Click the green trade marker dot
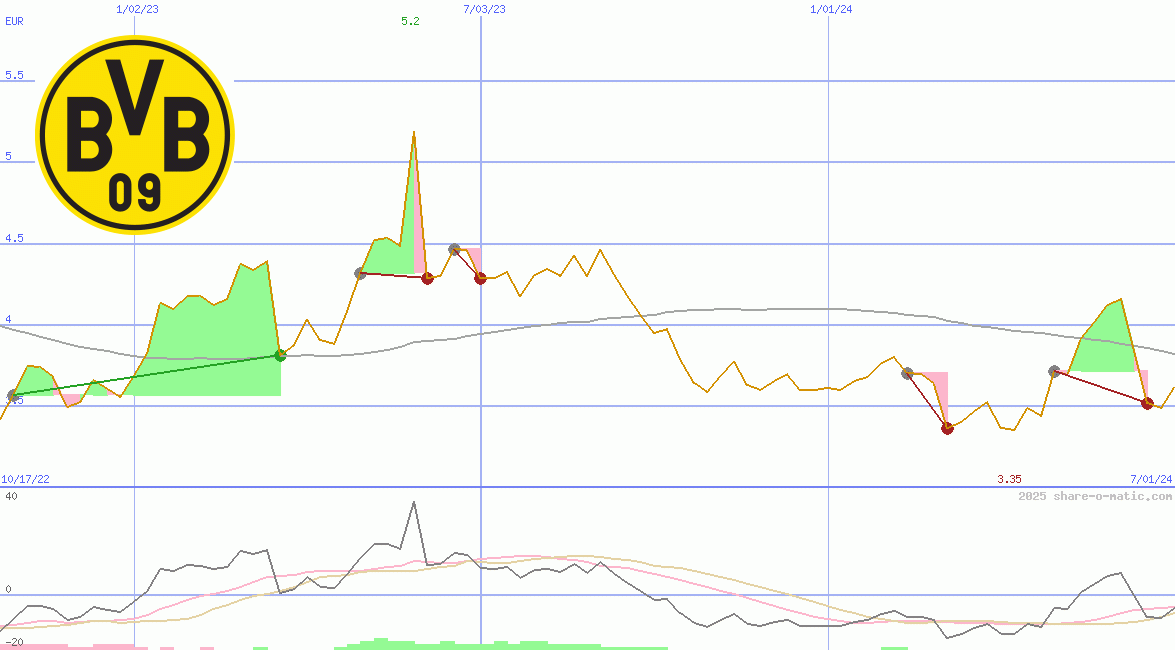The image size is (1175, 650). pos(280,355)
